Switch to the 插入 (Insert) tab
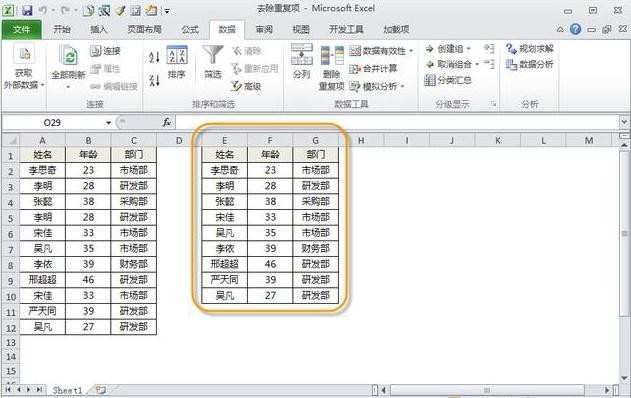Image resolution: width=631 pixels, height=398 pixels. tap(99, 29)
